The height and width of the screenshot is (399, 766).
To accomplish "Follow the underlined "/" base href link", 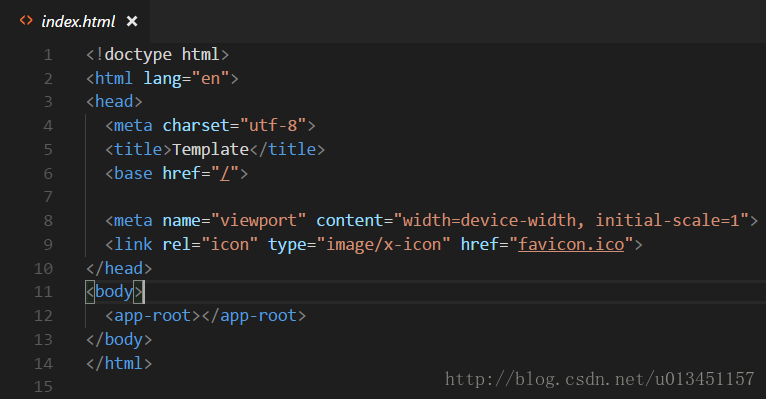I will [x=225, y=173].
